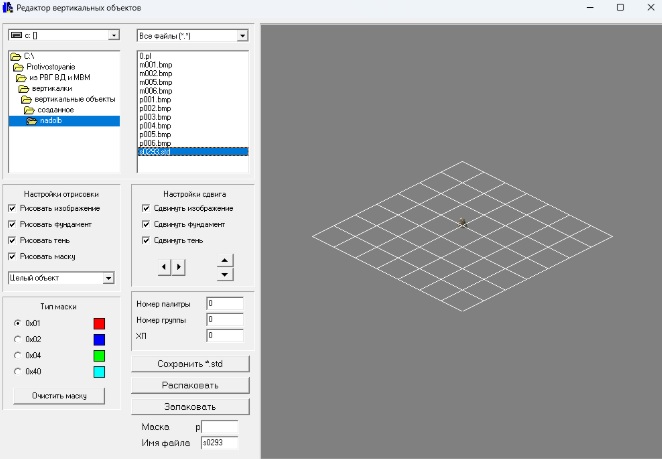Screen dimensions: 662x459
Task: Click the shift-right arrow button
Action: click(179, 267)
